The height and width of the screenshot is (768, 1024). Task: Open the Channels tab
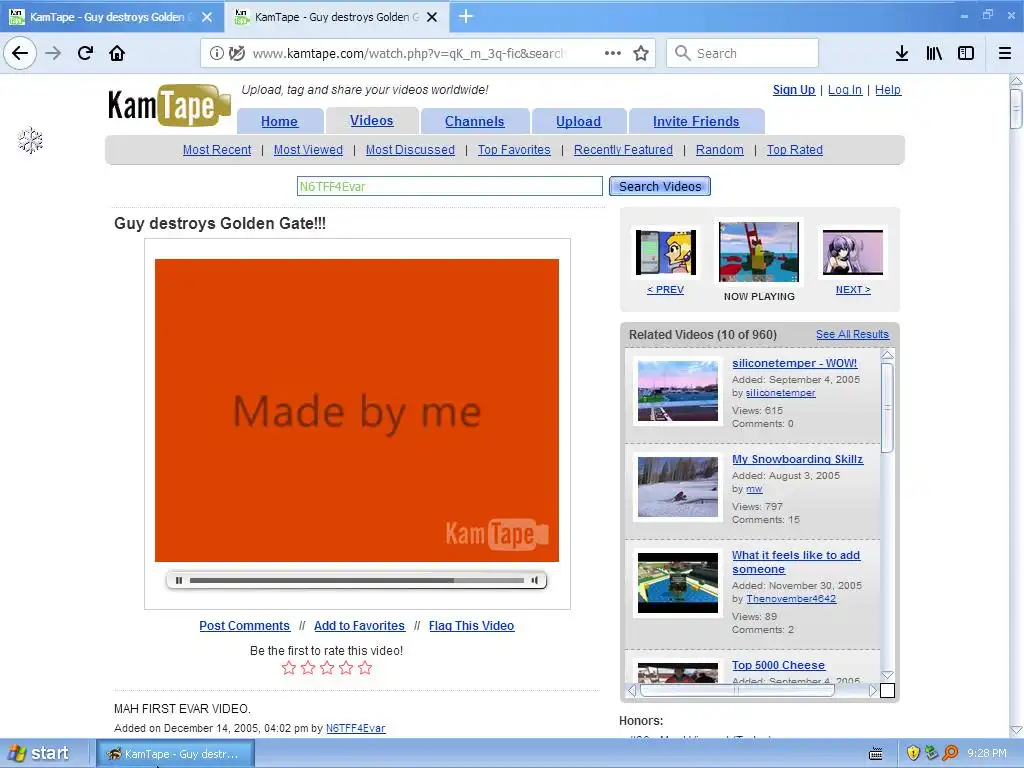pyautogui.click(x=475, y=121)
